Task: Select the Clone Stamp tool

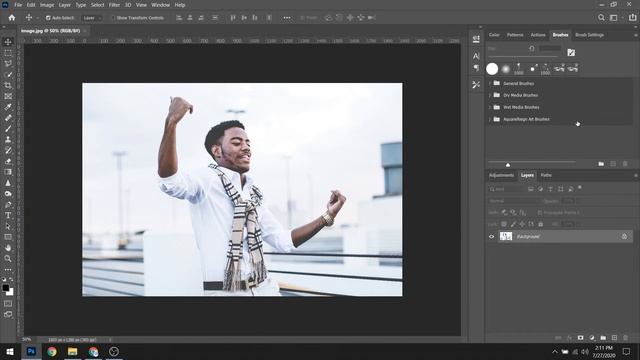Action: 8,140
